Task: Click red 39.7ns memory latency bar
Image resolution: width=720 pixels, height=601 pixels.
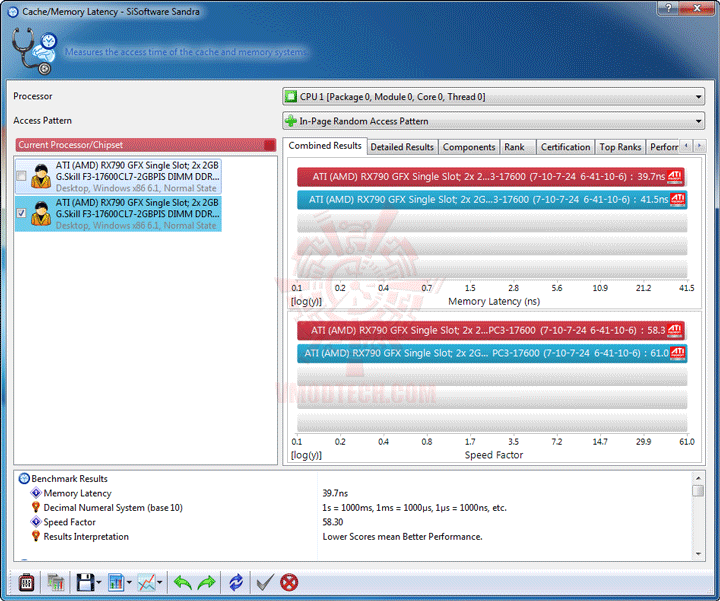Action: tap(490, 176)
